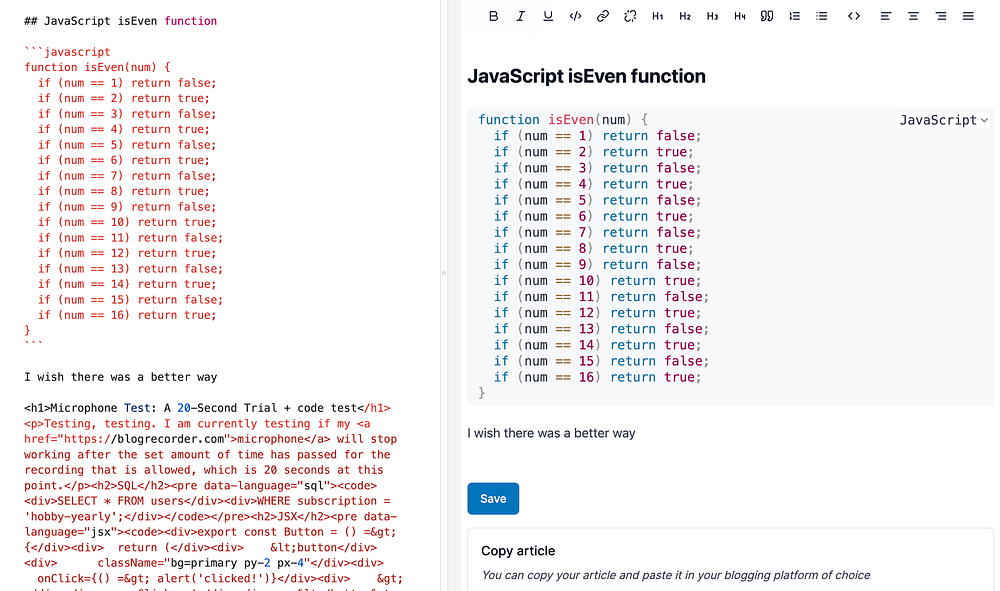Click 'if (num == 16) return true;' in editor code block
The width and height of the screenshot is (1000, 591).
[597, 377]
